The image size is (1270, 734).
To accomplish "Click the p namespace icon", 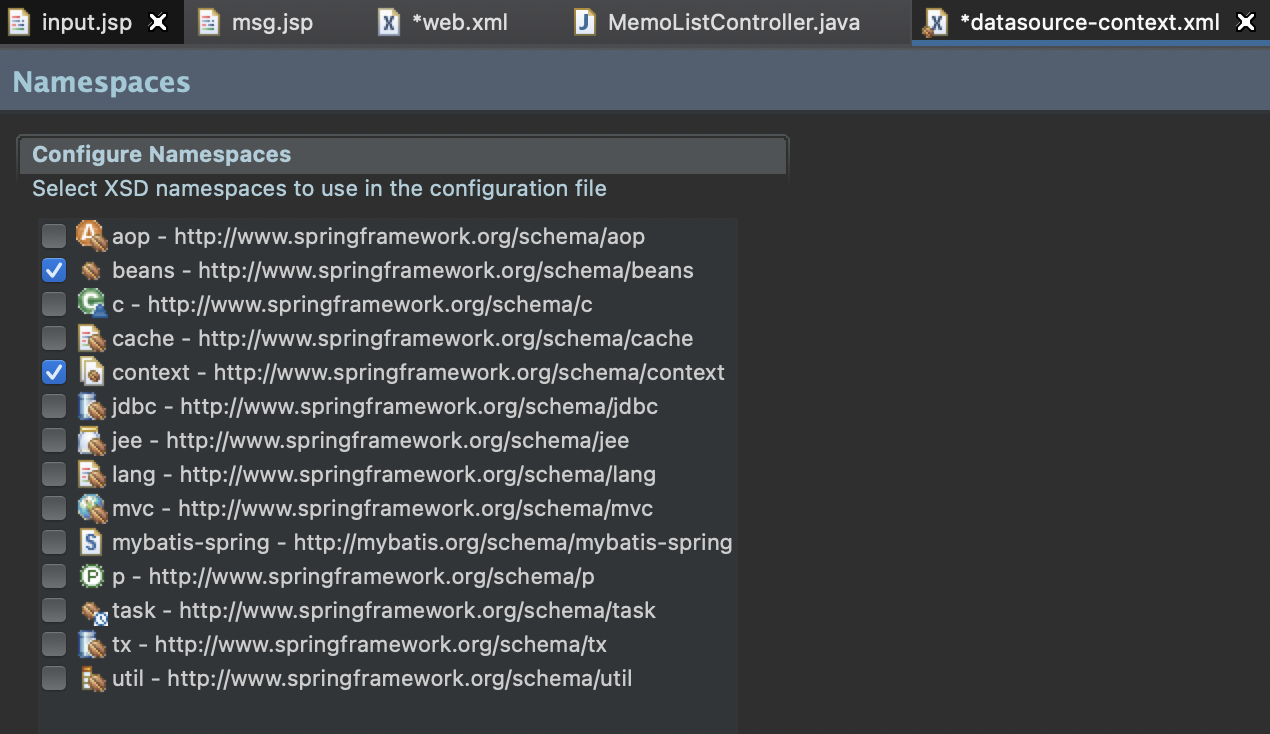I will pyautogui.click(x=91, y=576).
